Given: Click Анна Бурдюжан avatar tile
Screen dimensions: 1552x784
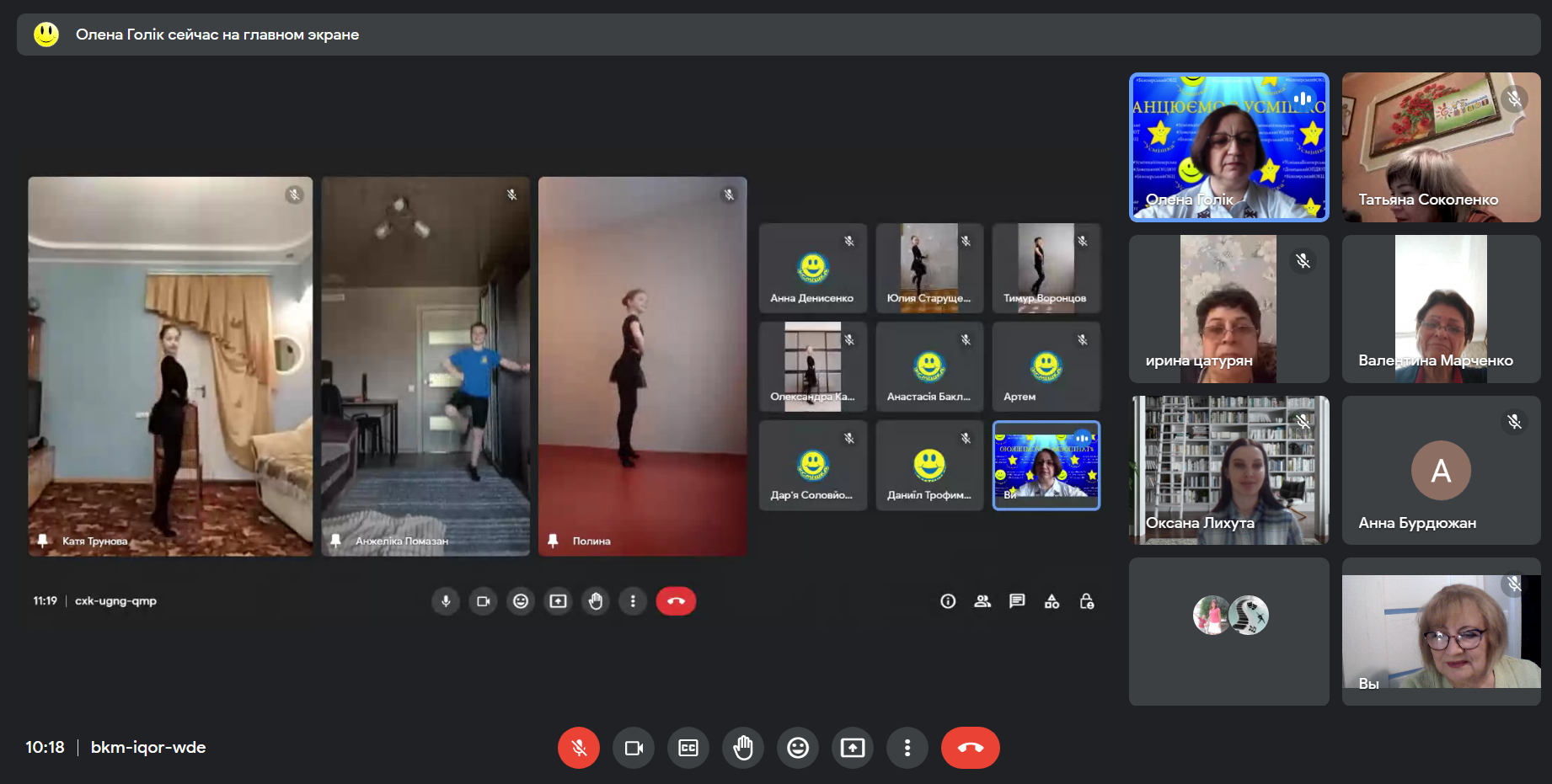Looking at the screenshot, I should click(1441, 470).
